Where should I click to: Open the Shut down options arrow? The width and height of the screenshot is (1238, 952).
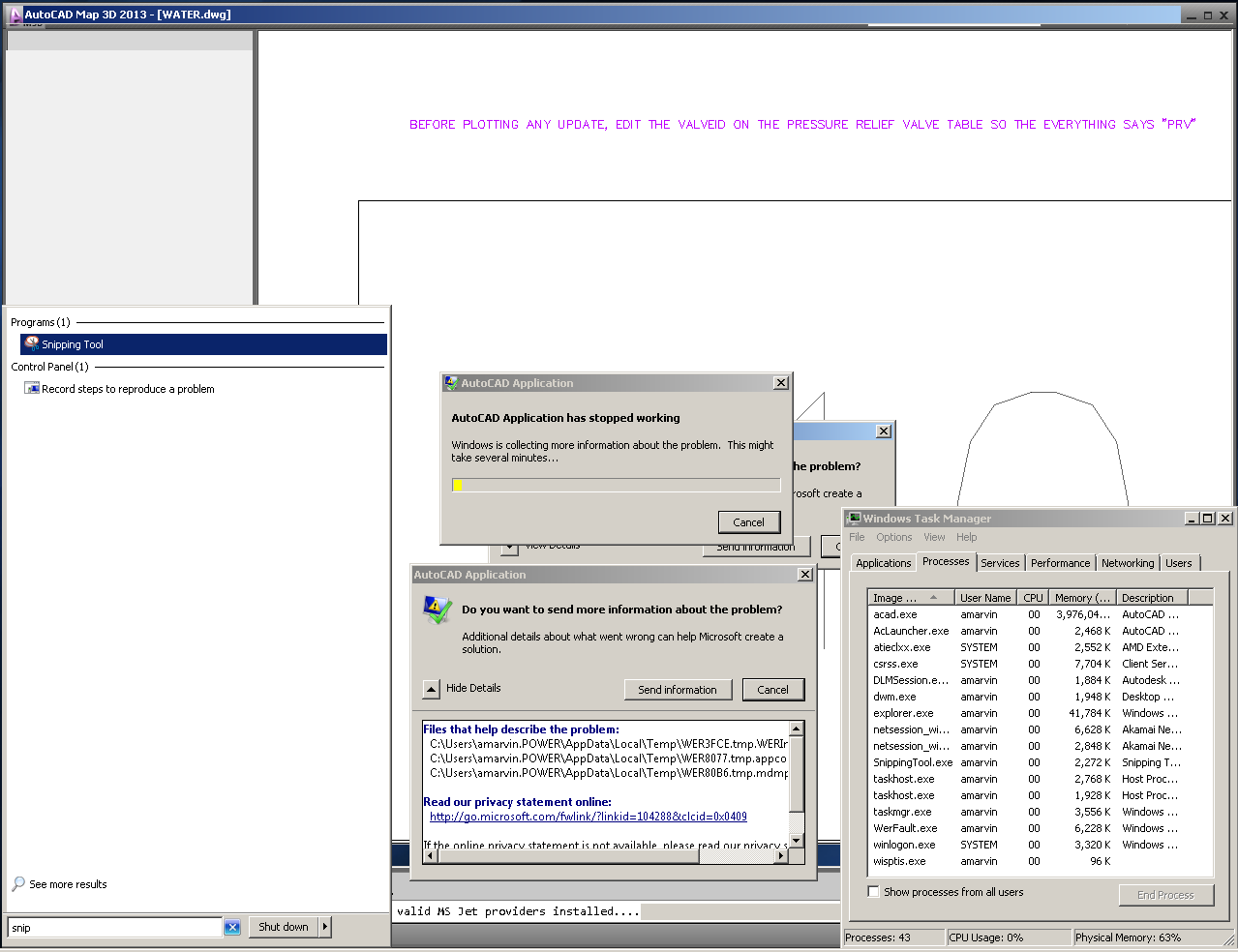(325, 927)
